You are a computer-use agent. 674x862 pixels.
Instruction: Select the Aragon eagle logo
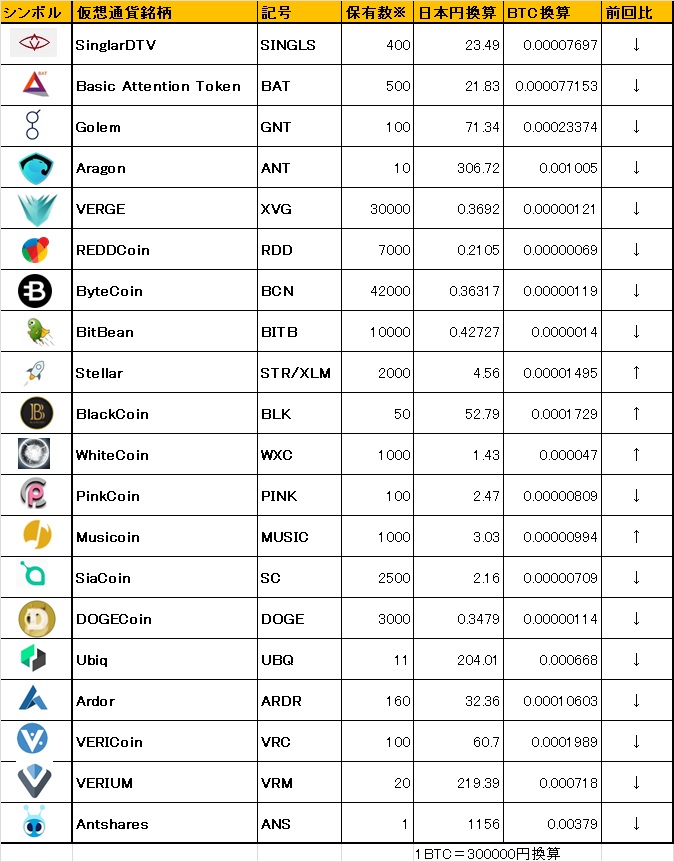(x=36, y=168)
